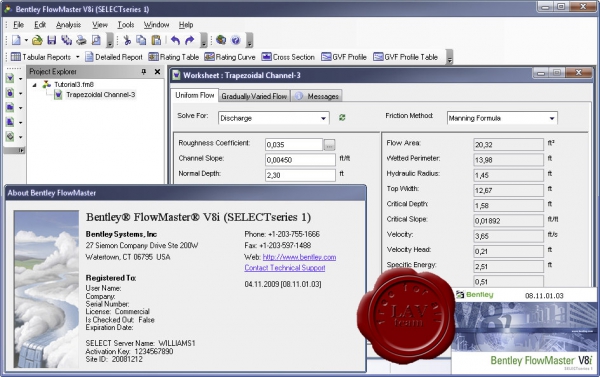Screen dimensions: 600x377
Task: Open the View menu
Action: tap(99, 25)
